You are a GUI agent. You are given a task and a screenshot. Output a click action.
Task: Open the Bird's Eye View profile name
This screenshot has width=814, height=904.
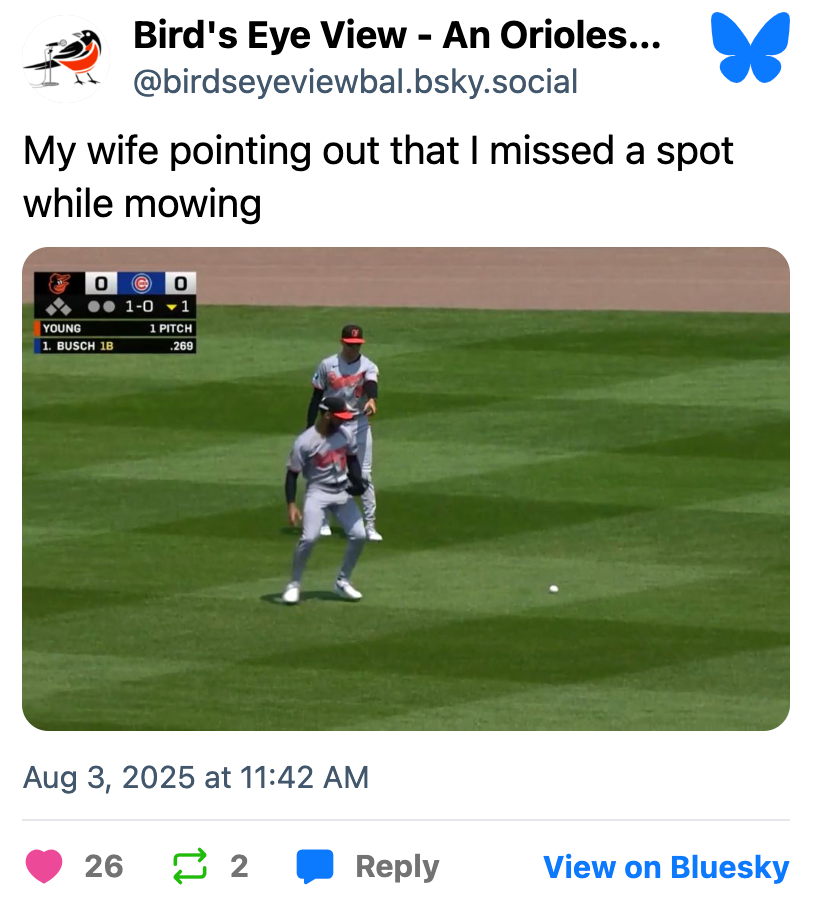[x=396, y=38]
